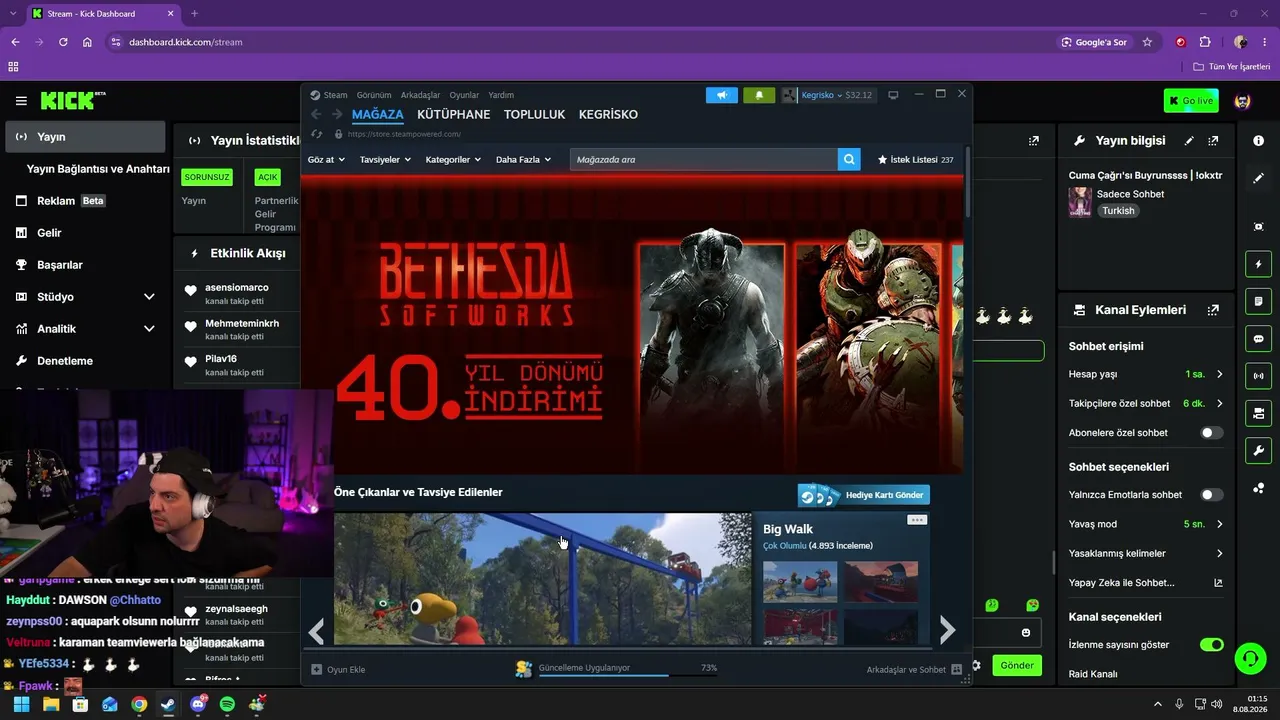
Task: Click the info icon in Kick right rail
Action: pyautogui.click(x=1258, y=141)
